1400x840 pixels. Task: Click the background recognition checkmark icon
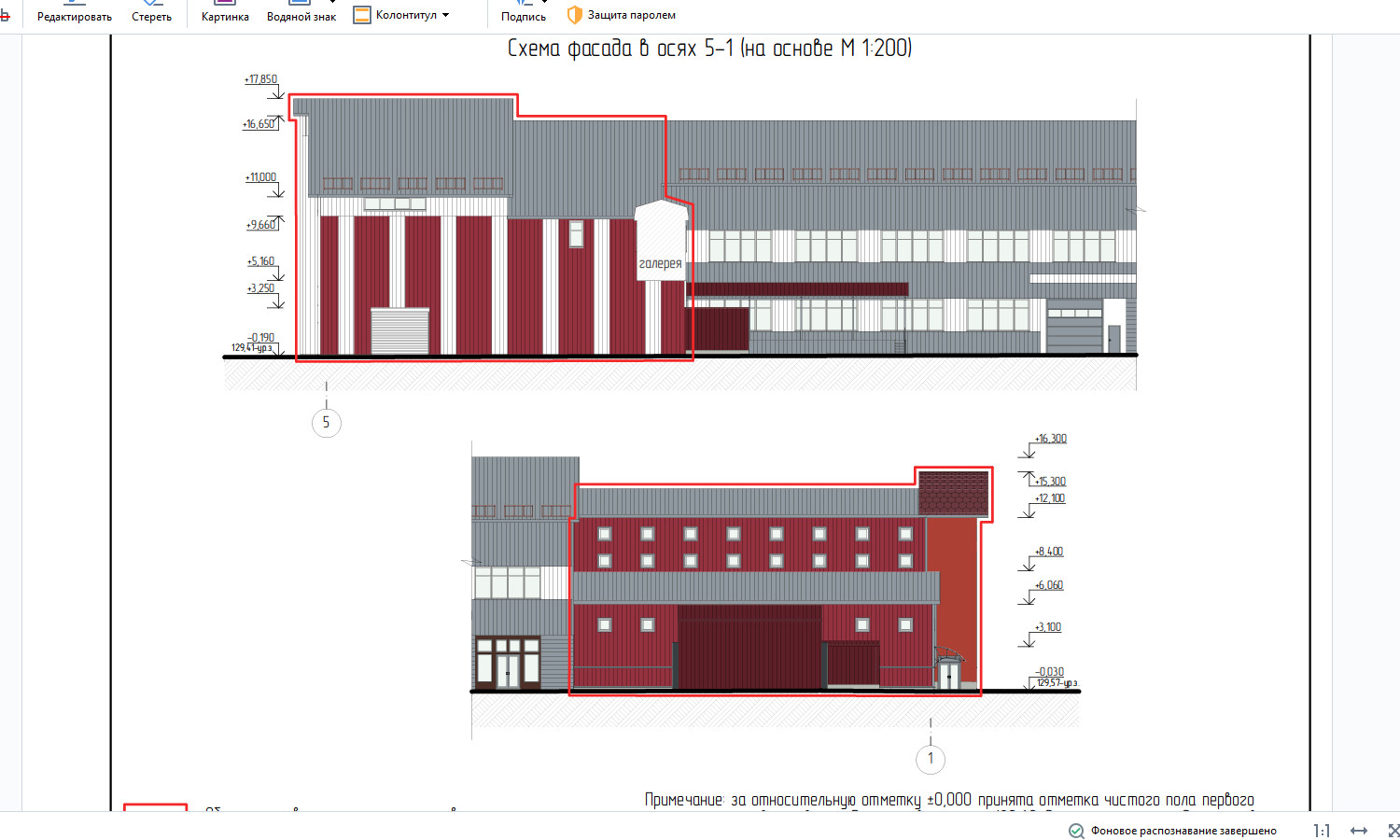click(x=1076, y=831)
